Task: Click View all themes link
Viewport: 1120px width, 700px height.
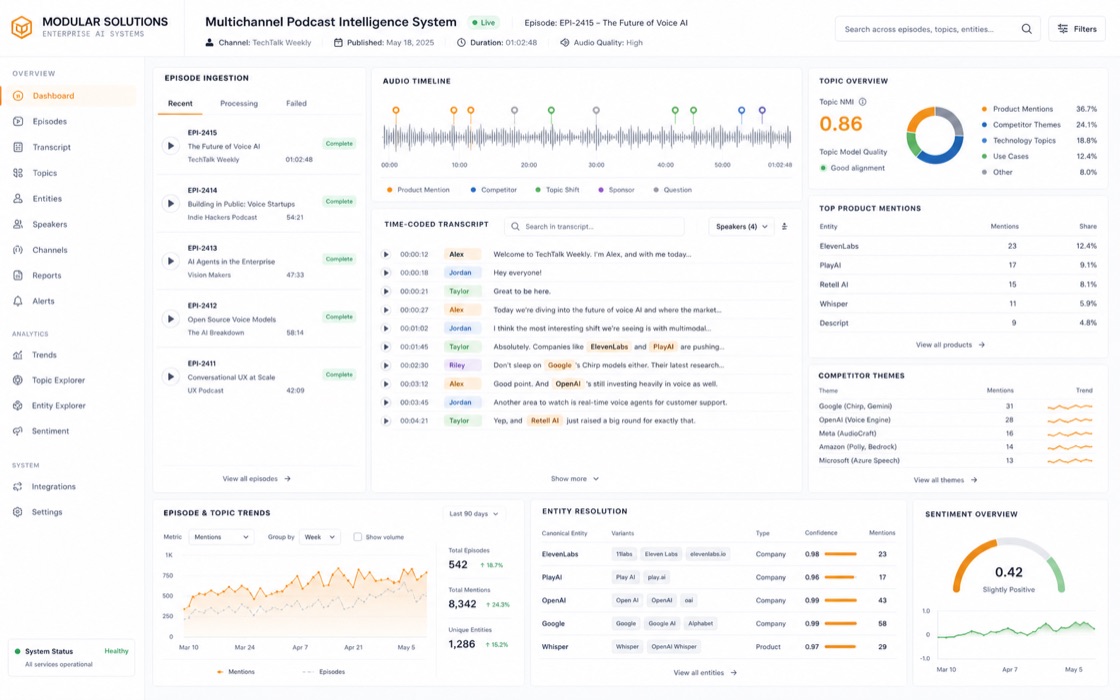Action: click(x=945, y=480)
